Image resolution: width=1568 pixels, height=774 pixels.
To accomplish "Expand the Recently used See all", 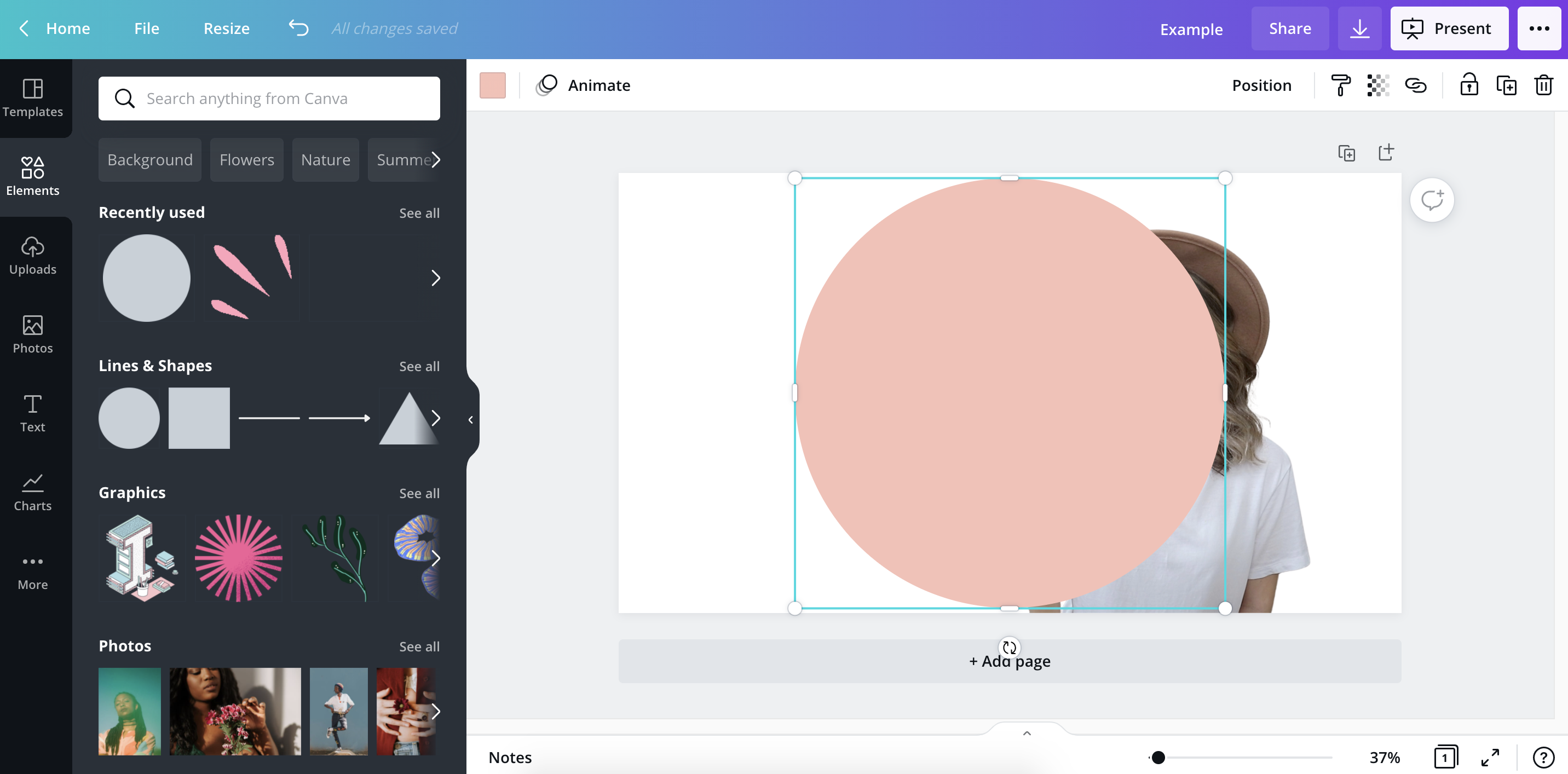I will point(419,212).
